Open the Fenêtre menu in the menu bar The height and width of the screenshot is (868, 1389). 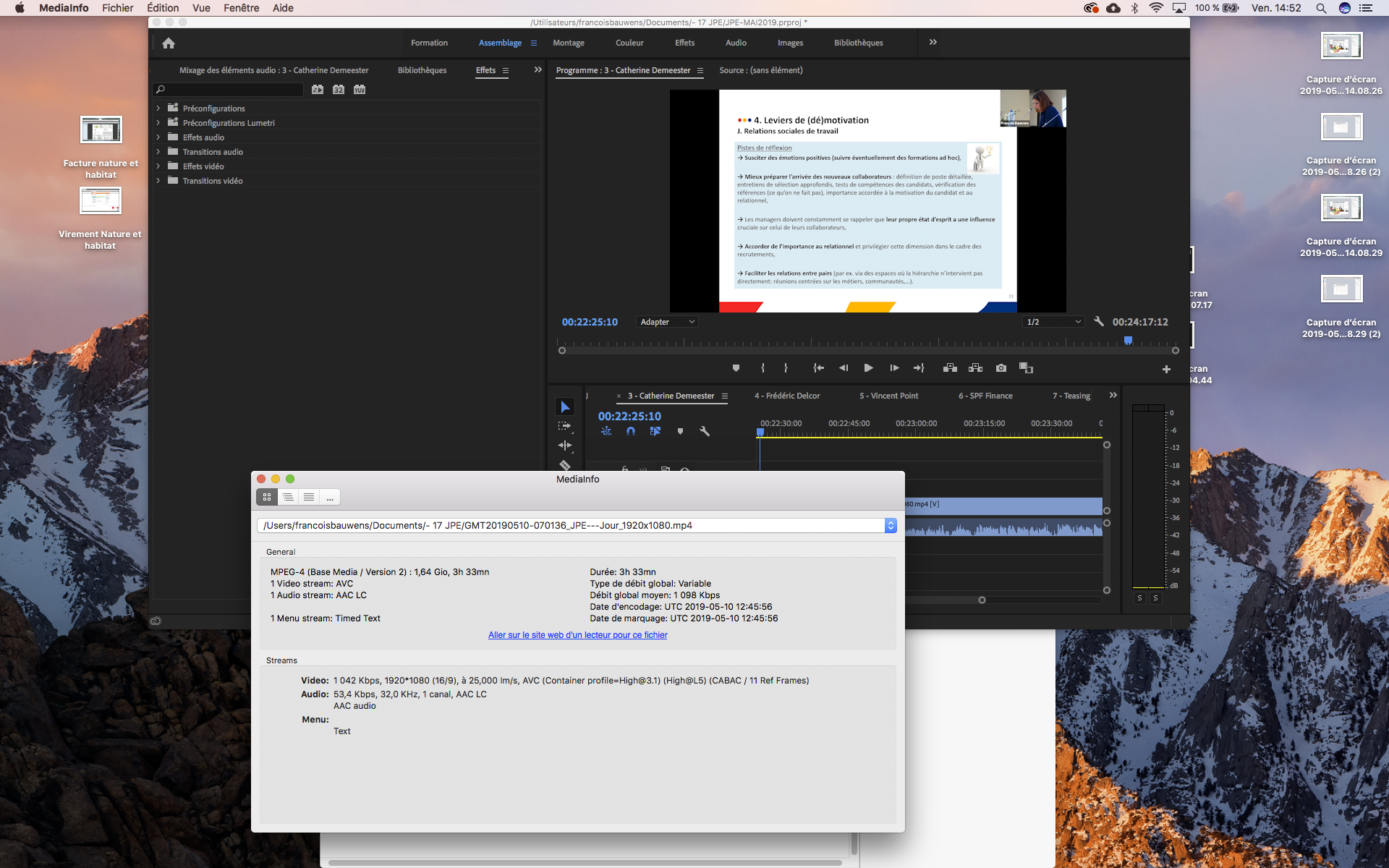click(x=241, y=8)
